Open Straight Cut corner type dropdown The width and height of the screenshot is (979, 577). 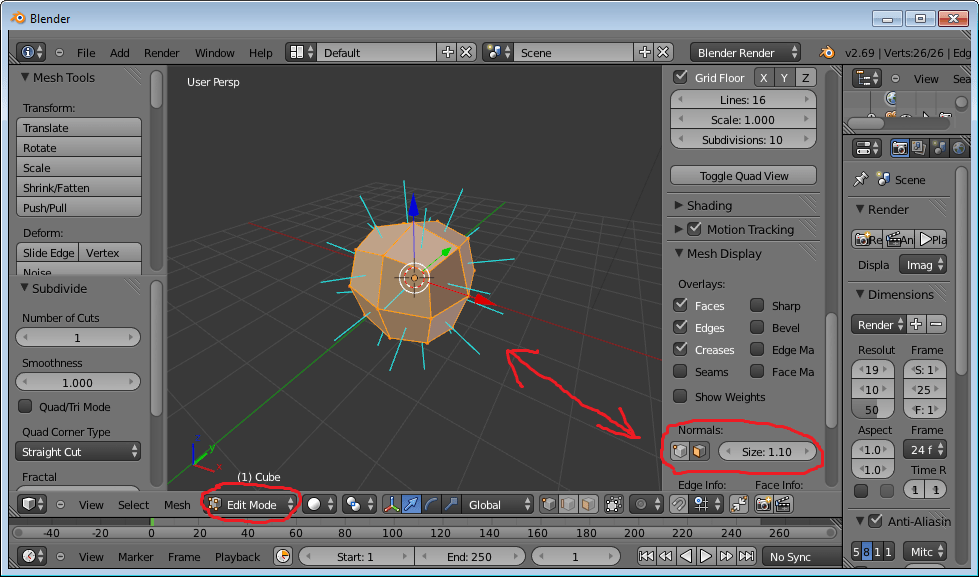coord(78,451)
